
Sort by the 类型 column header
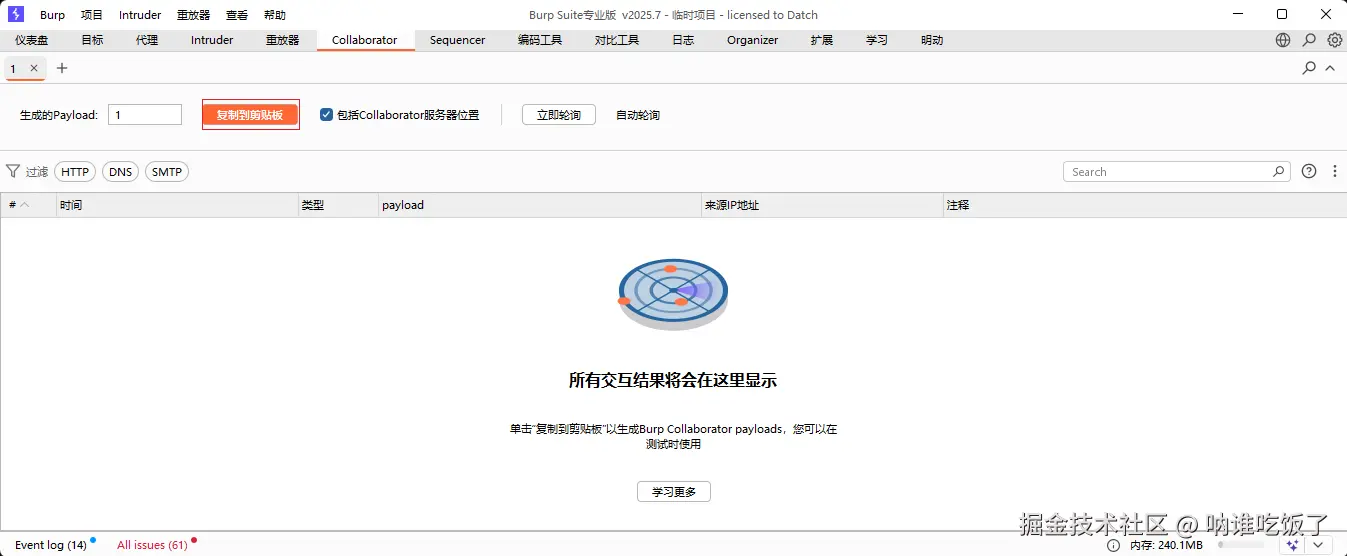coord(339,205)
